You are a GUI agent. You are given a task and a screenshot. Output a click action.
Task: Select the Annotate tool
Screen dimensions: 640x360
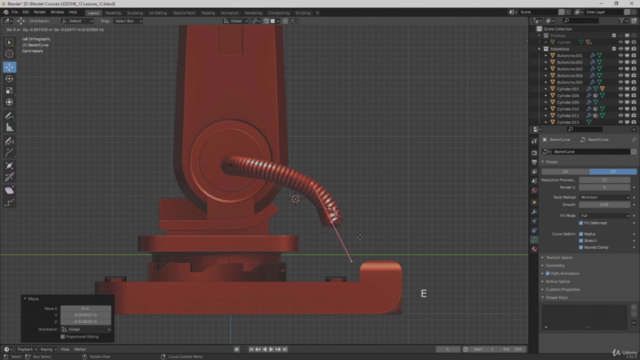pos(9,116)
